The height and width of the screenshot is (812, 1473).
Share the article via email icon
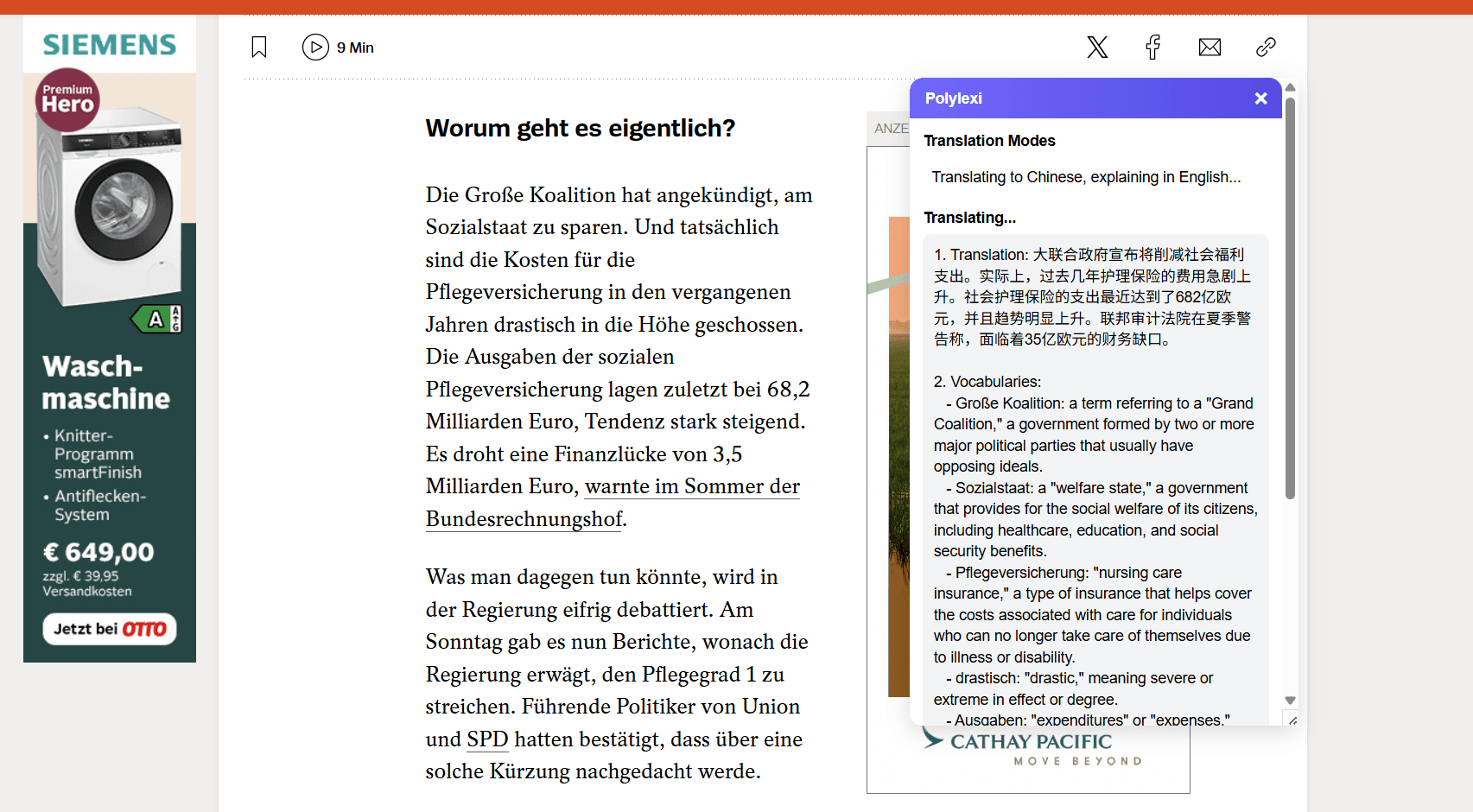pyautogui.click(x=1209, y=48)
